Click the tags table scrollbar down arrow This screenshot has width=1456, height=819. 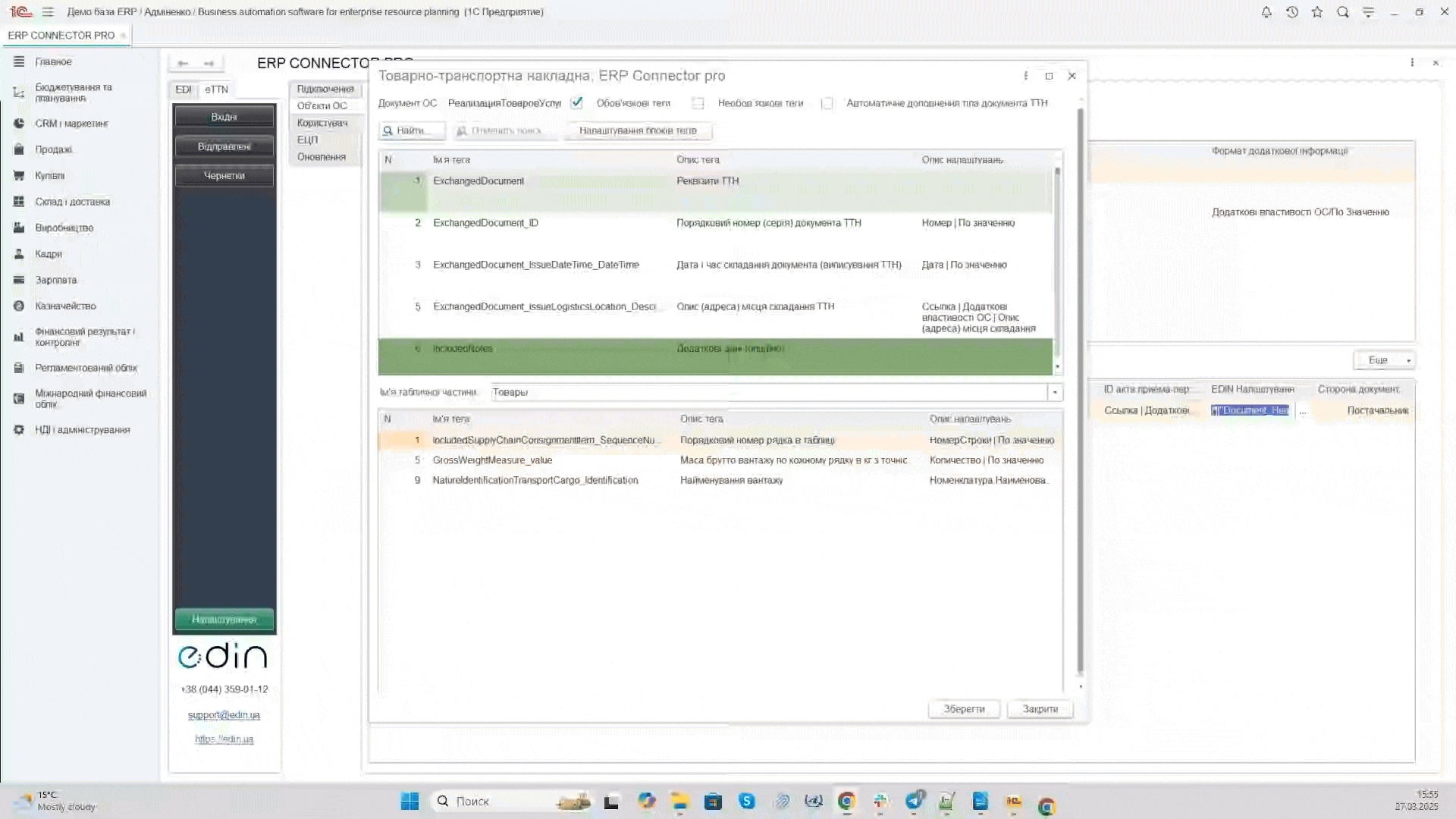click(x=1058, y=367)
